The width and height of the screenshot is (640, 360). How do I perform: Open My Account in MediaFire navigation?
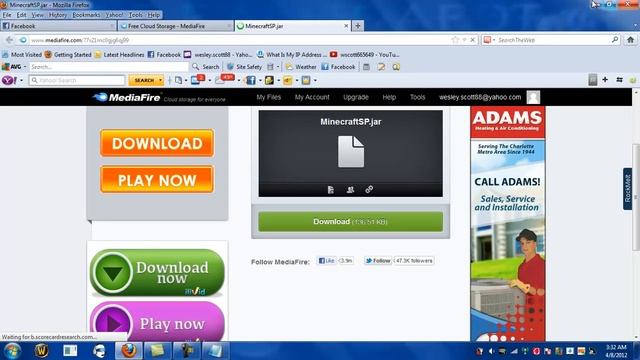[312, 97]
